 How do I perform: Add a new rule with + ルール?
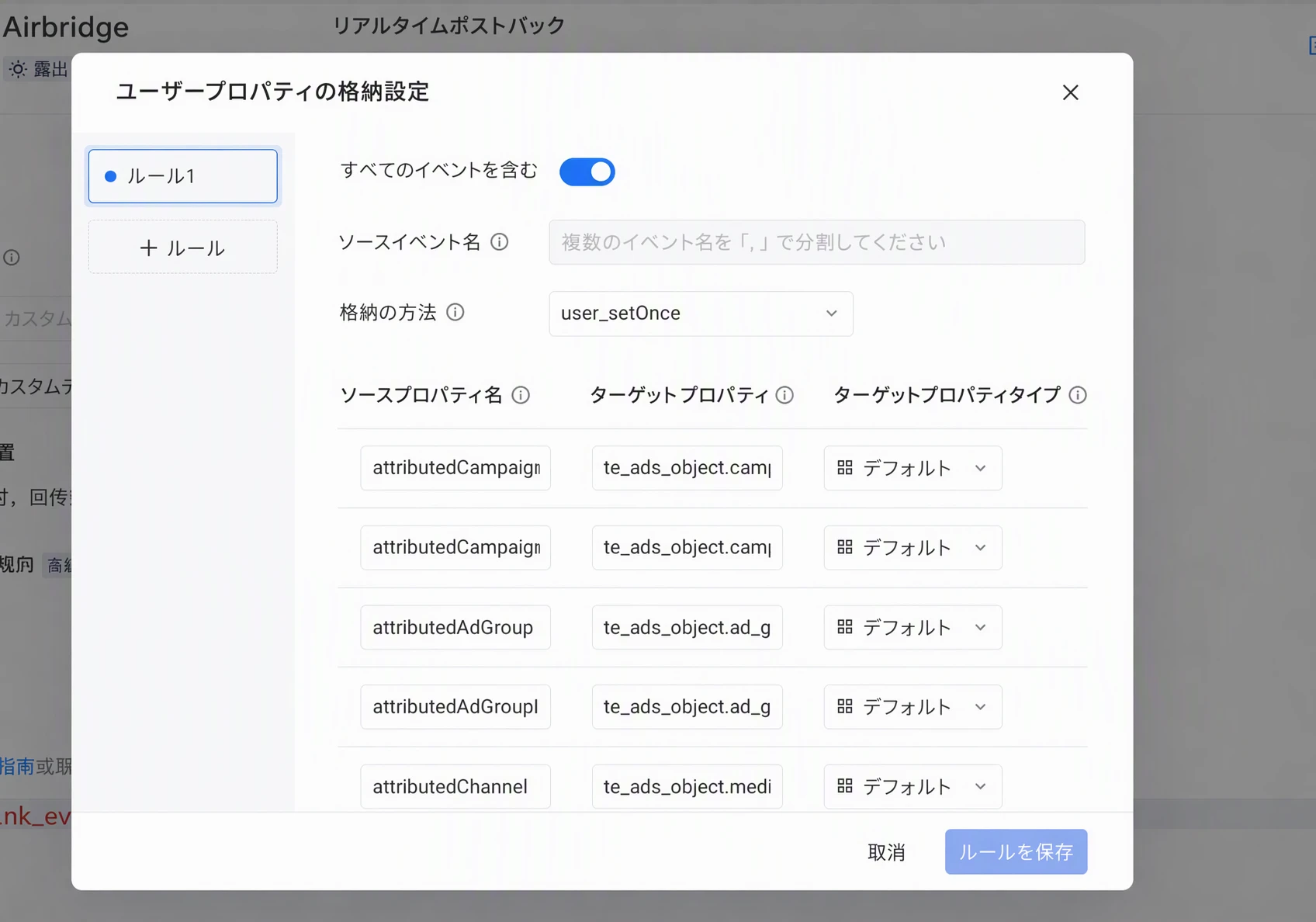pyautogui.click(x=182, y=248)
